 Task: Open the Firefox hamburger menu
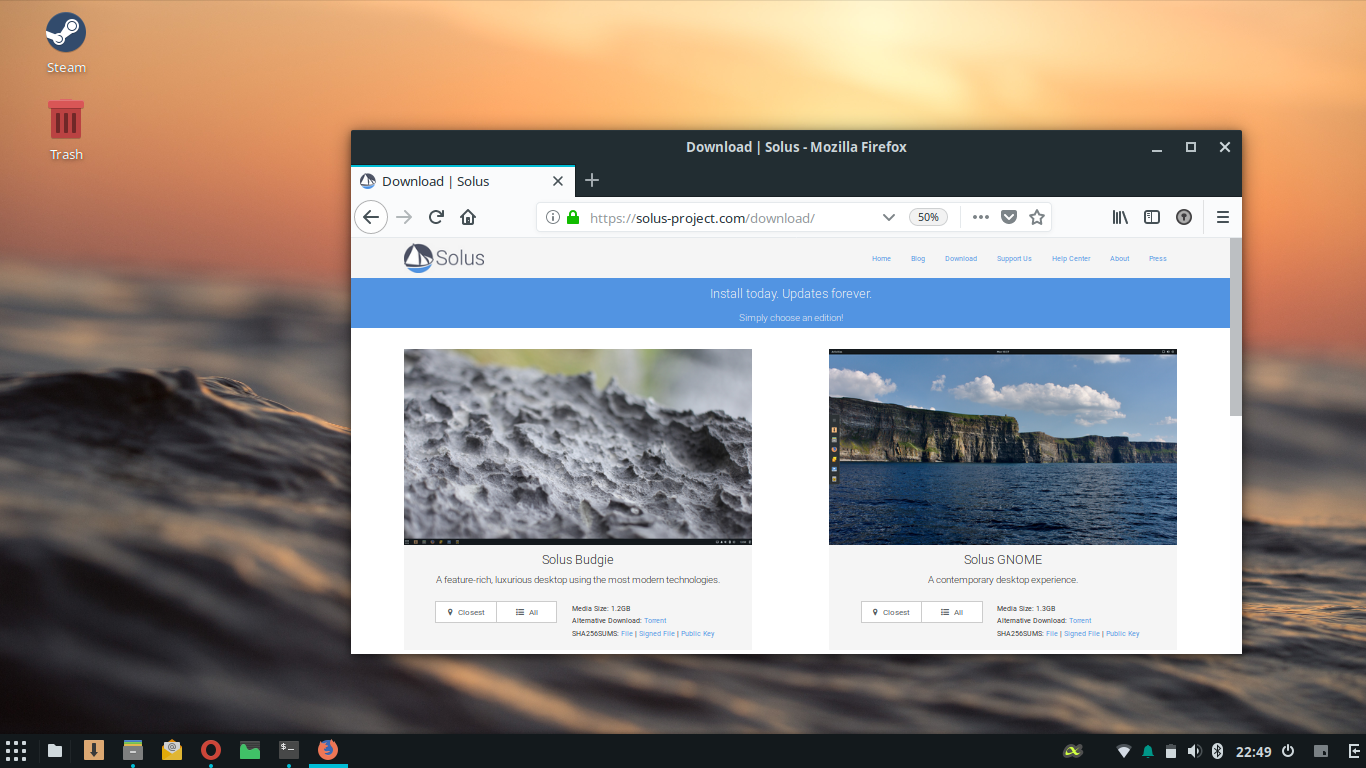pyautogui.click(x=1223, y=217)
